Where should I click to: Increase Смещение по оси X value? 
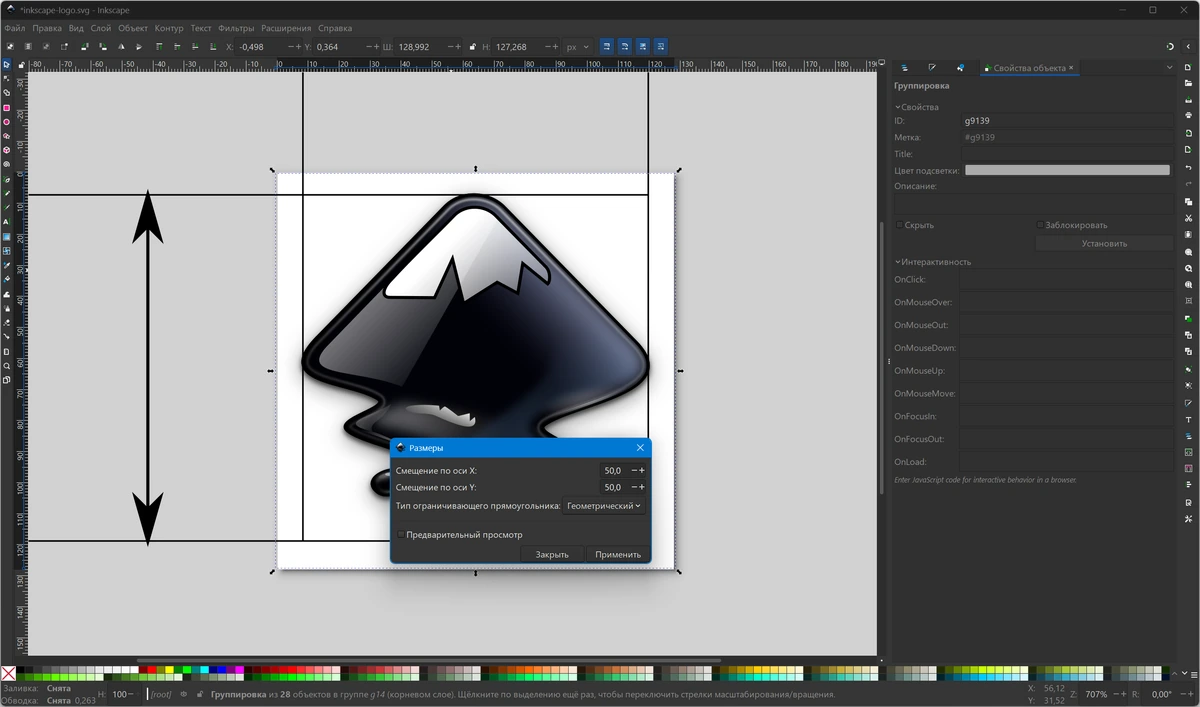pos(642,470)
